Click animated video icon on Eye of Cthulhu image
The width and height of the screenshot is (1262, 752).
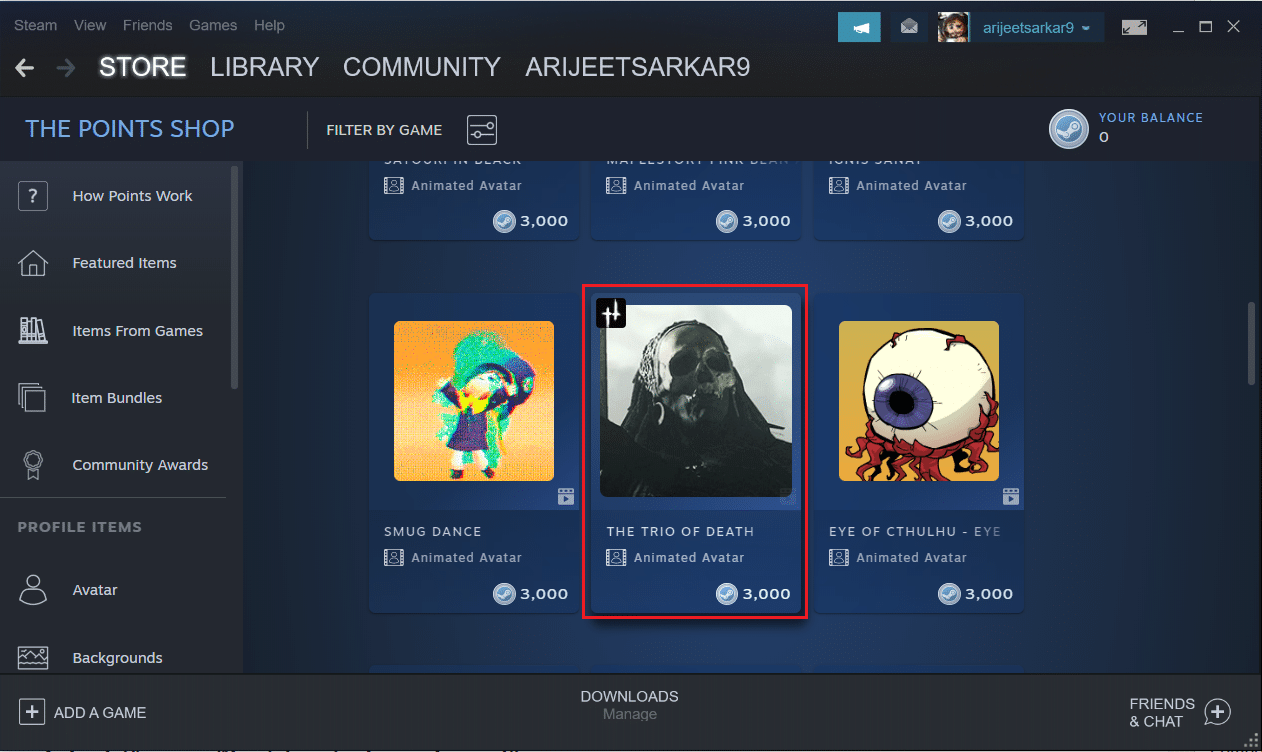pyautogui.click(x=1011, y=496)
